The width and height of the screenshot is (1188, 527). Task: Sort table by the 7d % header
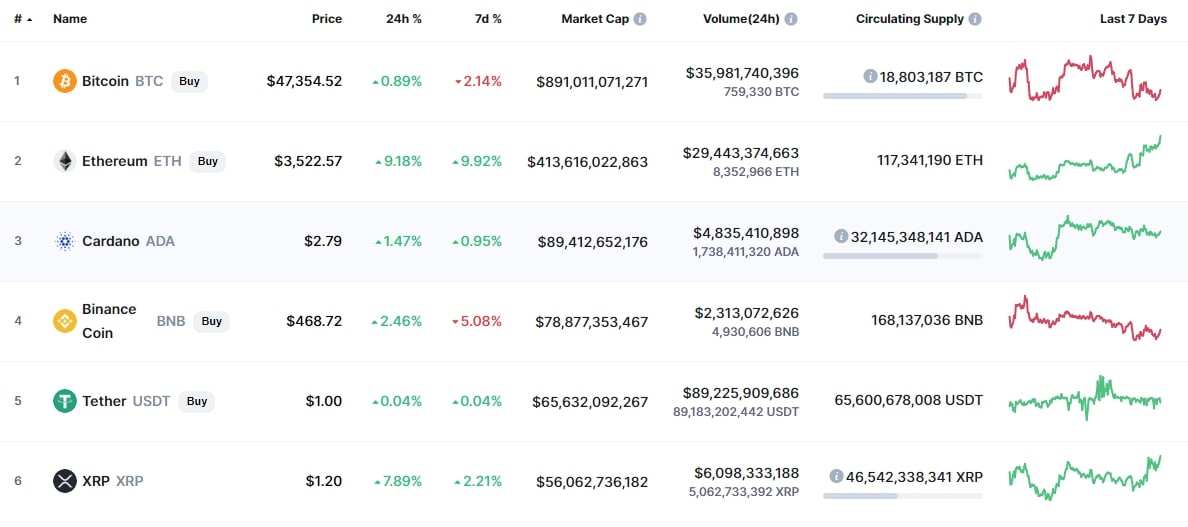[x=487, y=19]
